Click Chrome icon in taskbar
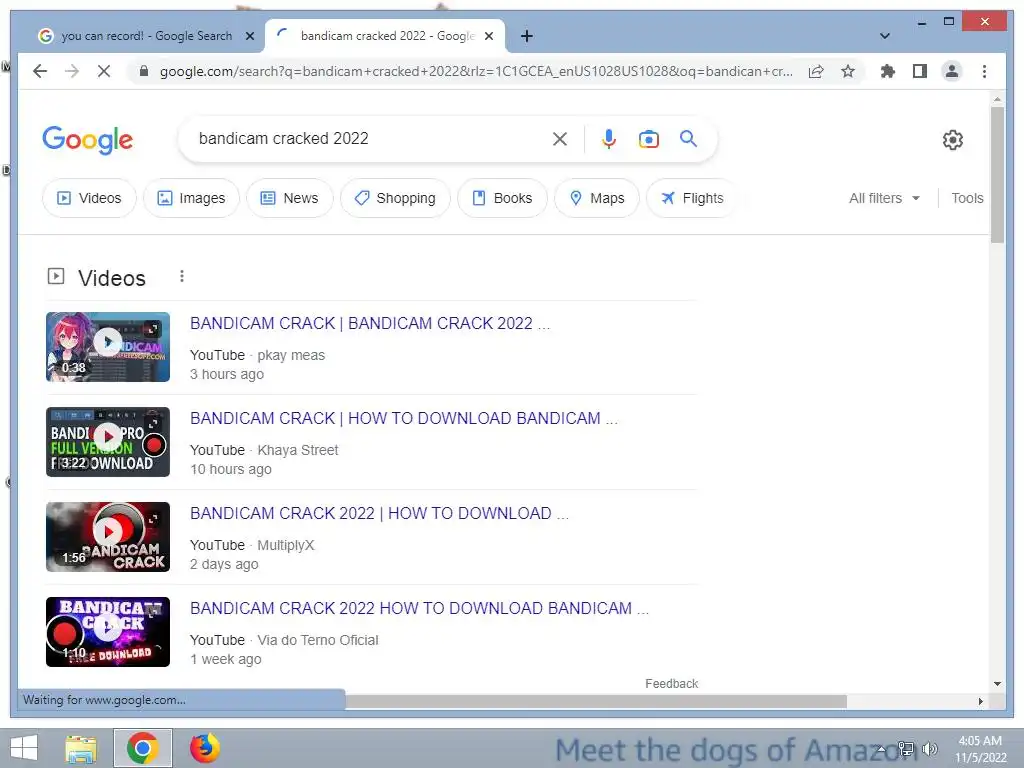 (143, 748)
